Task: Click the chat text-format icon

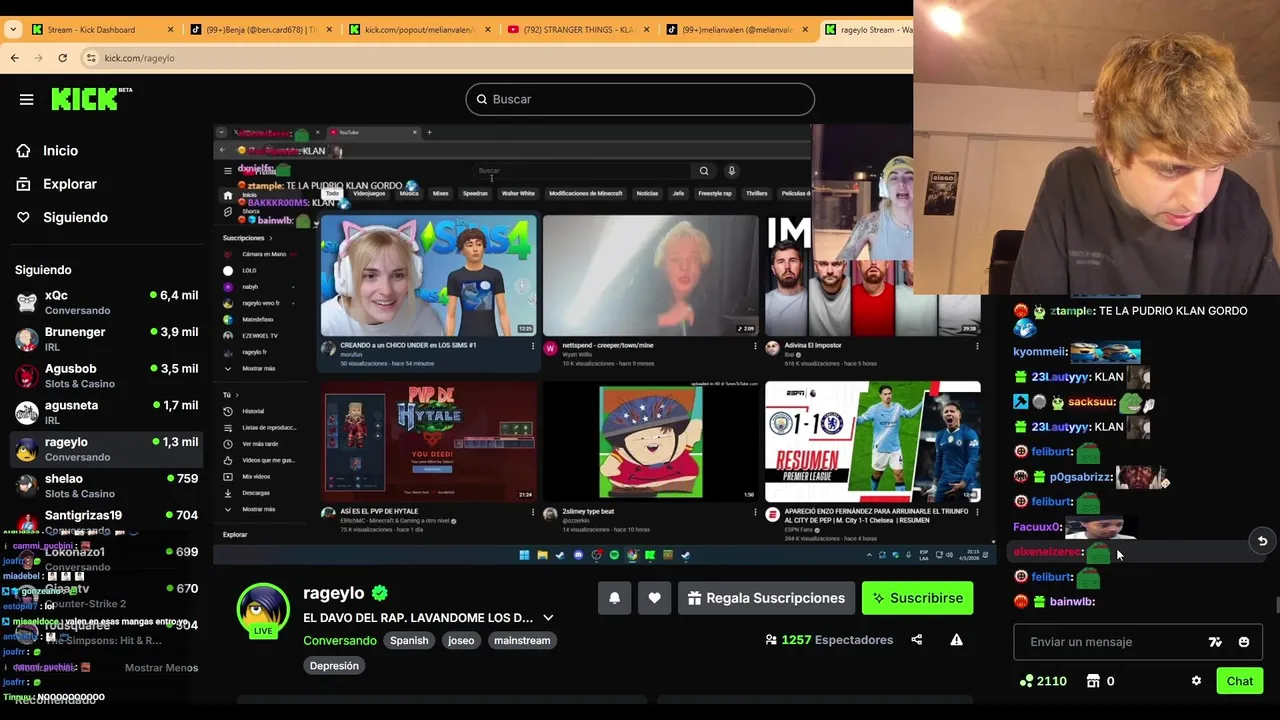Action: pyautogui.click(x=1215, y=642)
